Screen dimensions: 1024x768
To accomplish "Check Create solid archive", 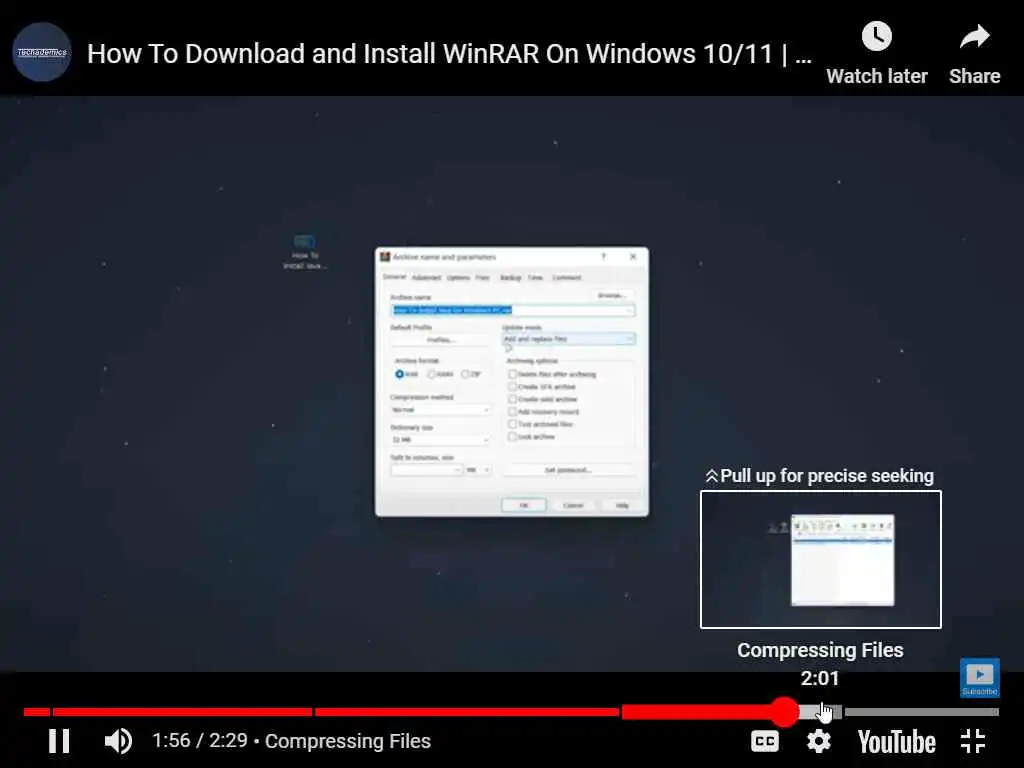I will 513,399.
